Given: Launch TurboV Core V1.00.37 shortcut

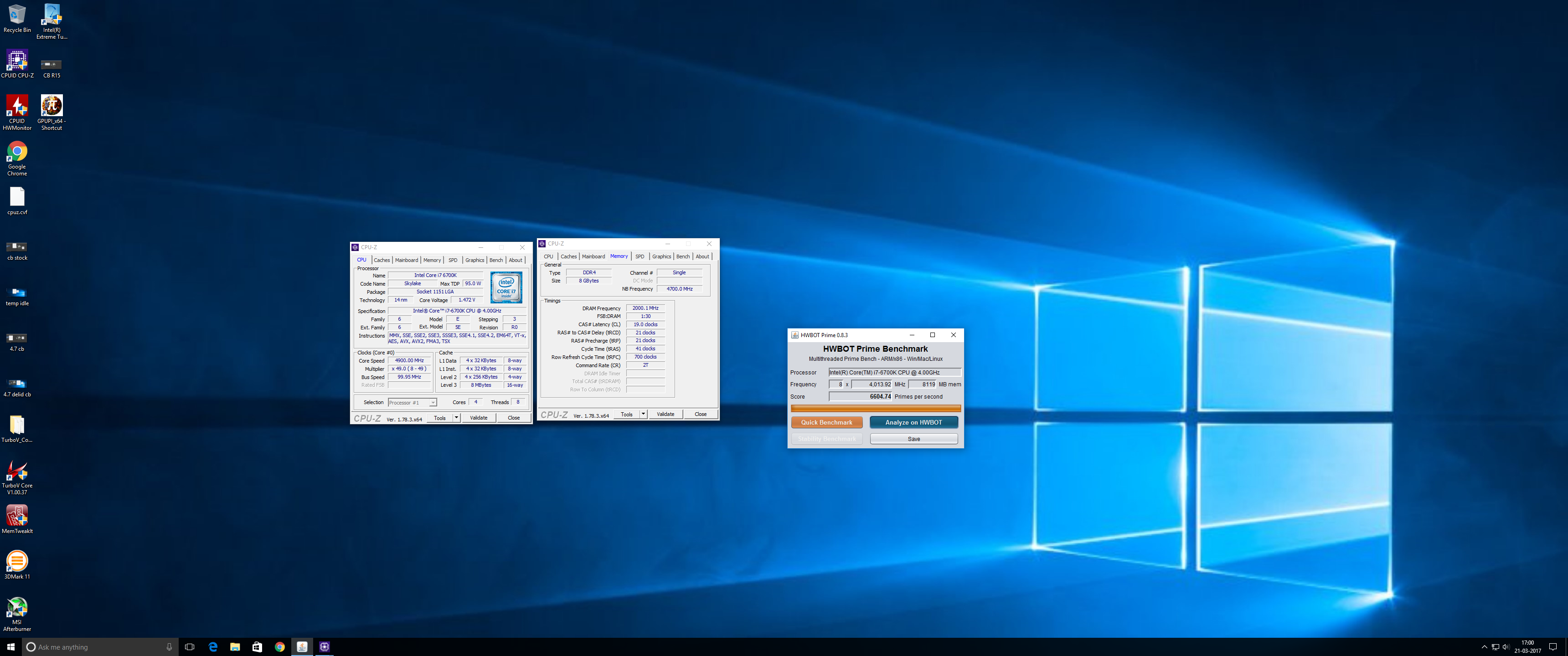Looking at the screenshot, I should (17, 478).
